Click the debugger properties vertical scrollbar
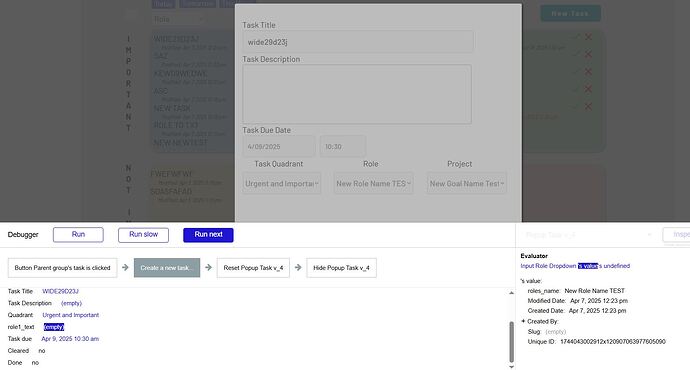690x370 pixels. tap(511, 341)
